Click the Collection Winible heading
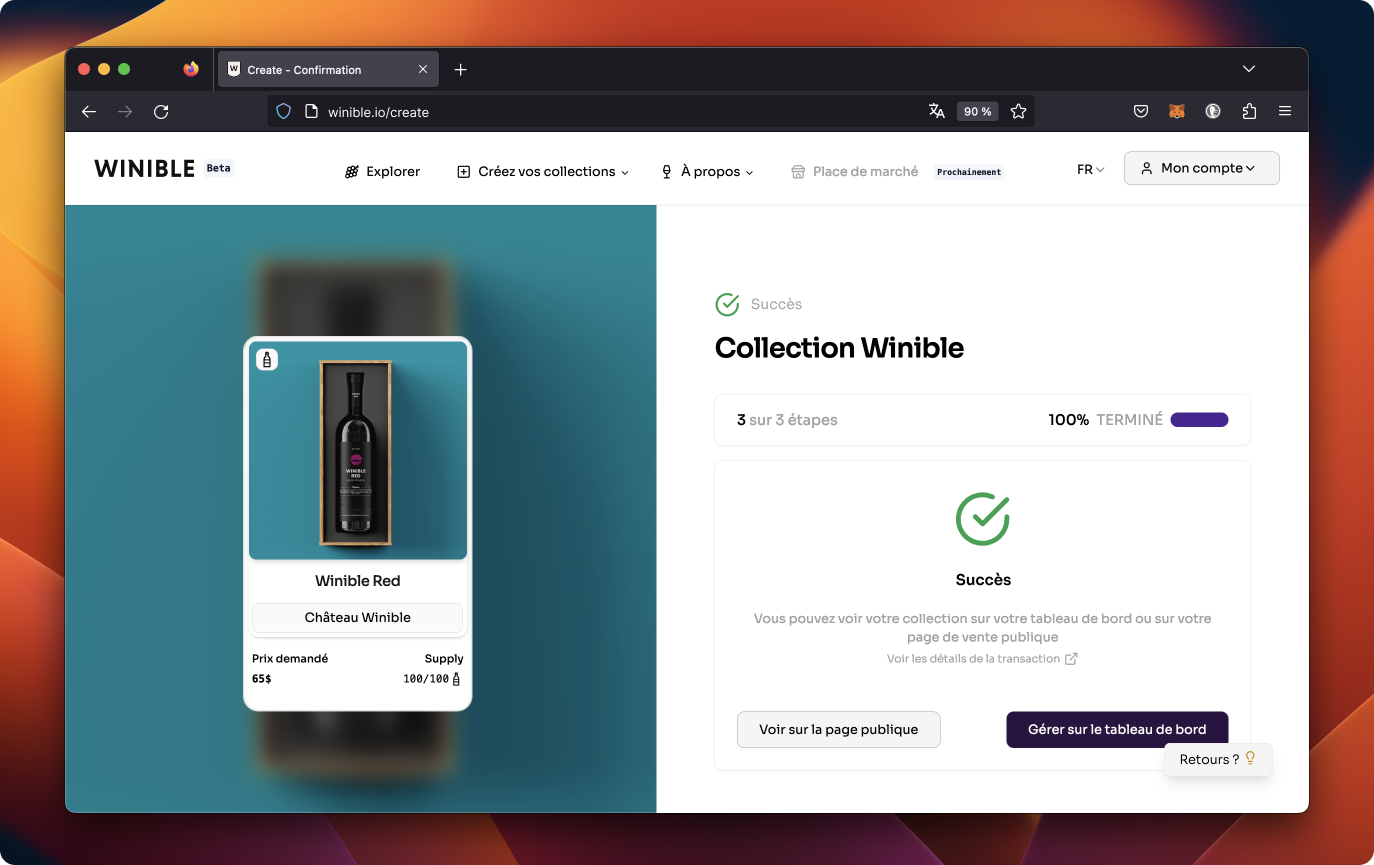Viewport: 1374px width, 865px height. 839,348
